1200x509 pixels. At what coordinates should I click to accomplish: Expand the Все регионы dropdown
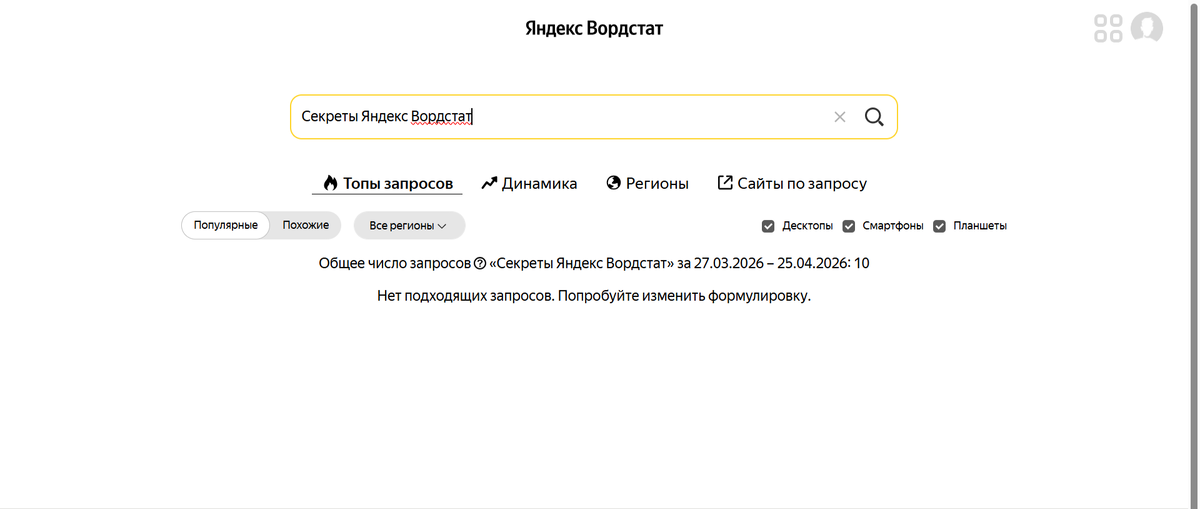[x=409, y=225]
